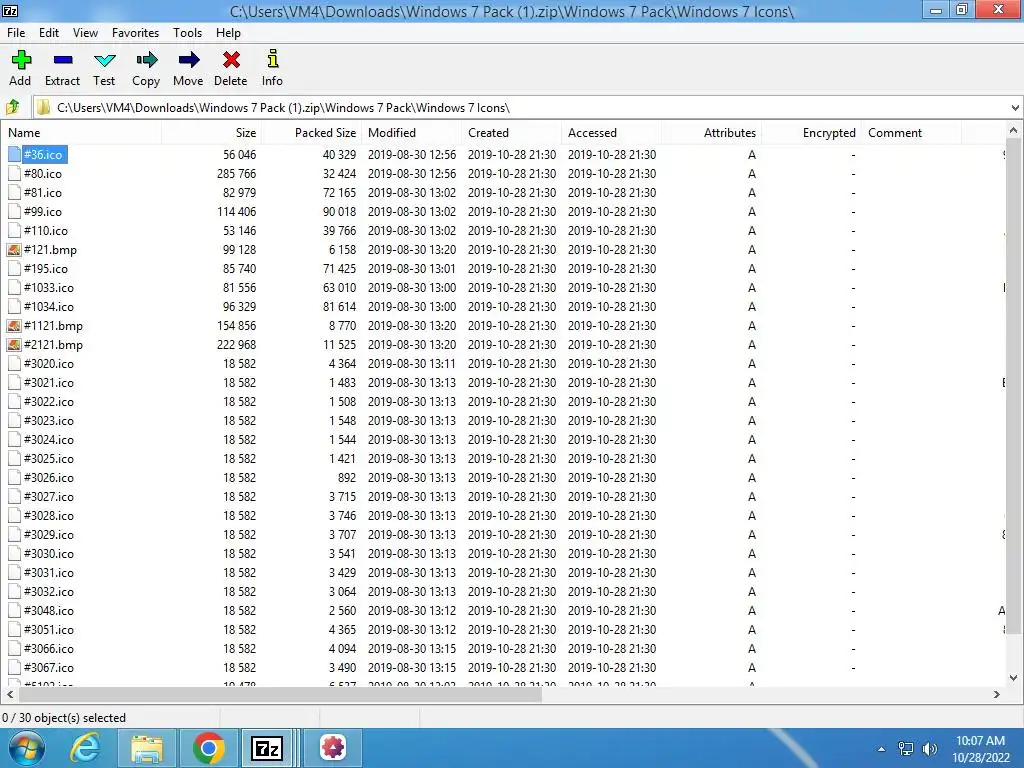This screenshot has width=1024, height=768.
Task: Sort by the Size column header
Action: coord(211,133)
